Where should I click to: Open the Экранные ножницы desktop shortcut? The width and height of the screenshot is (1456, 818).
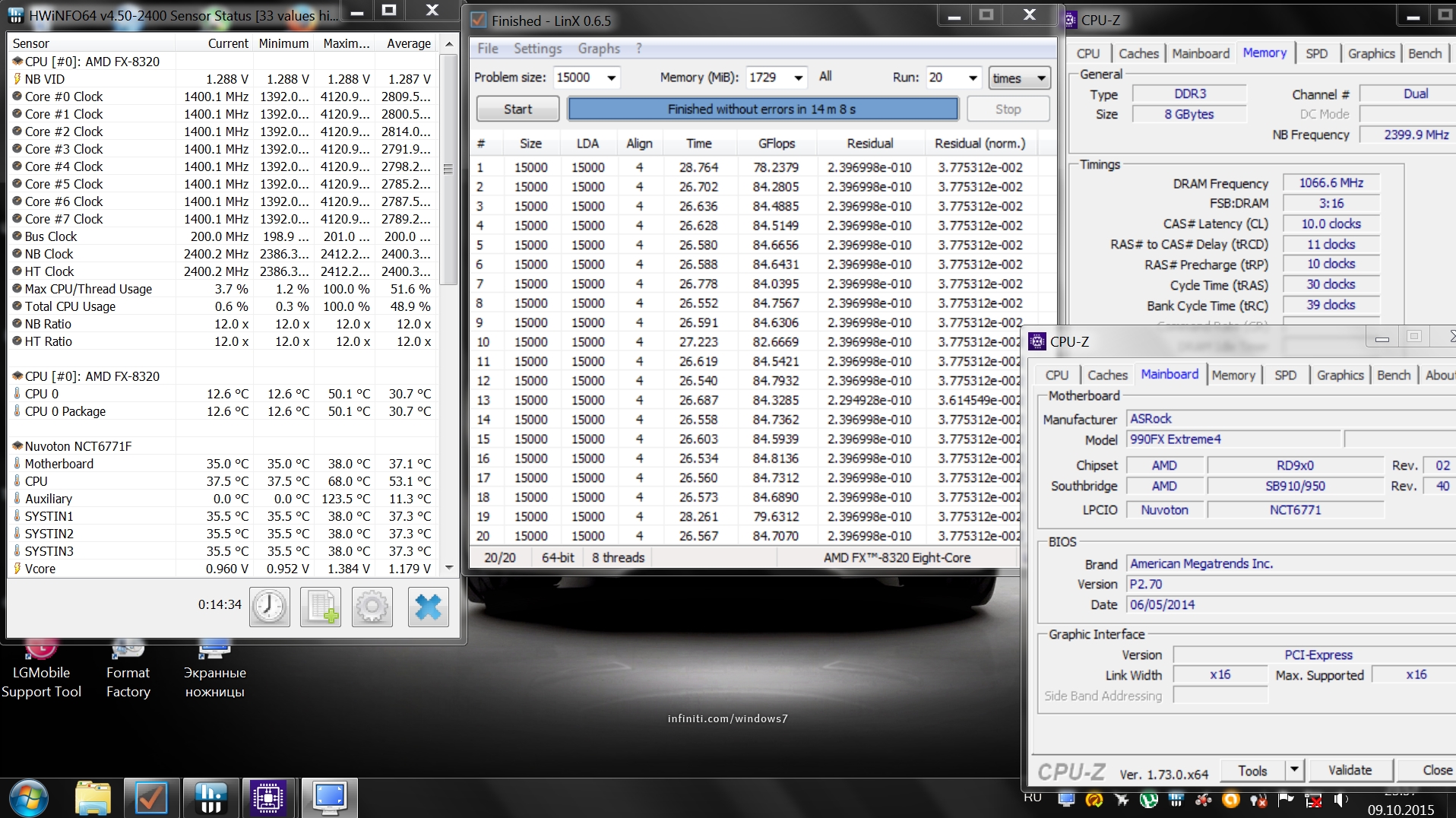click(214, 671)
